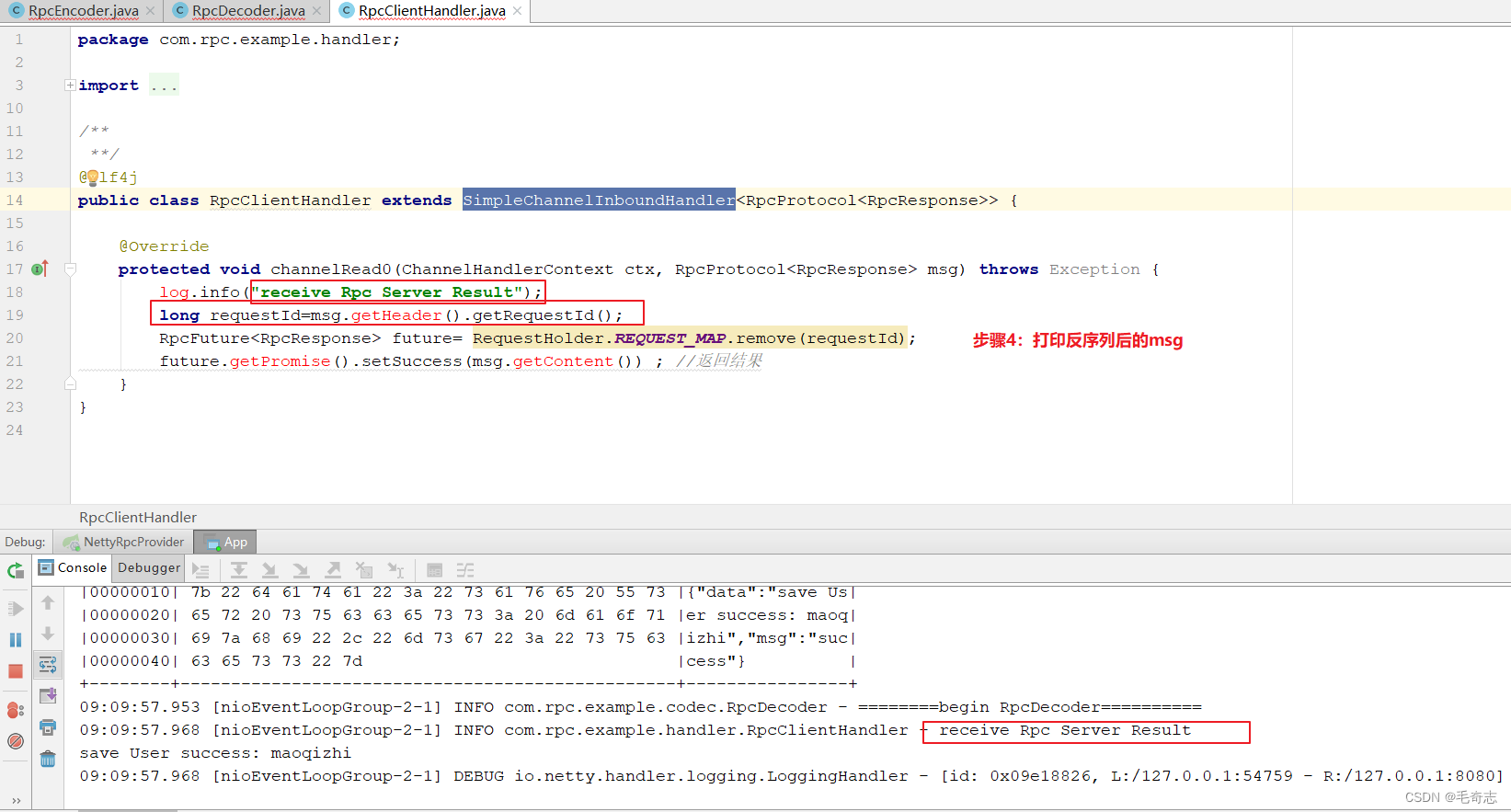Click fold end marker at line 22
Viewport: 1511px width, 812px height.
pos(70,383)
